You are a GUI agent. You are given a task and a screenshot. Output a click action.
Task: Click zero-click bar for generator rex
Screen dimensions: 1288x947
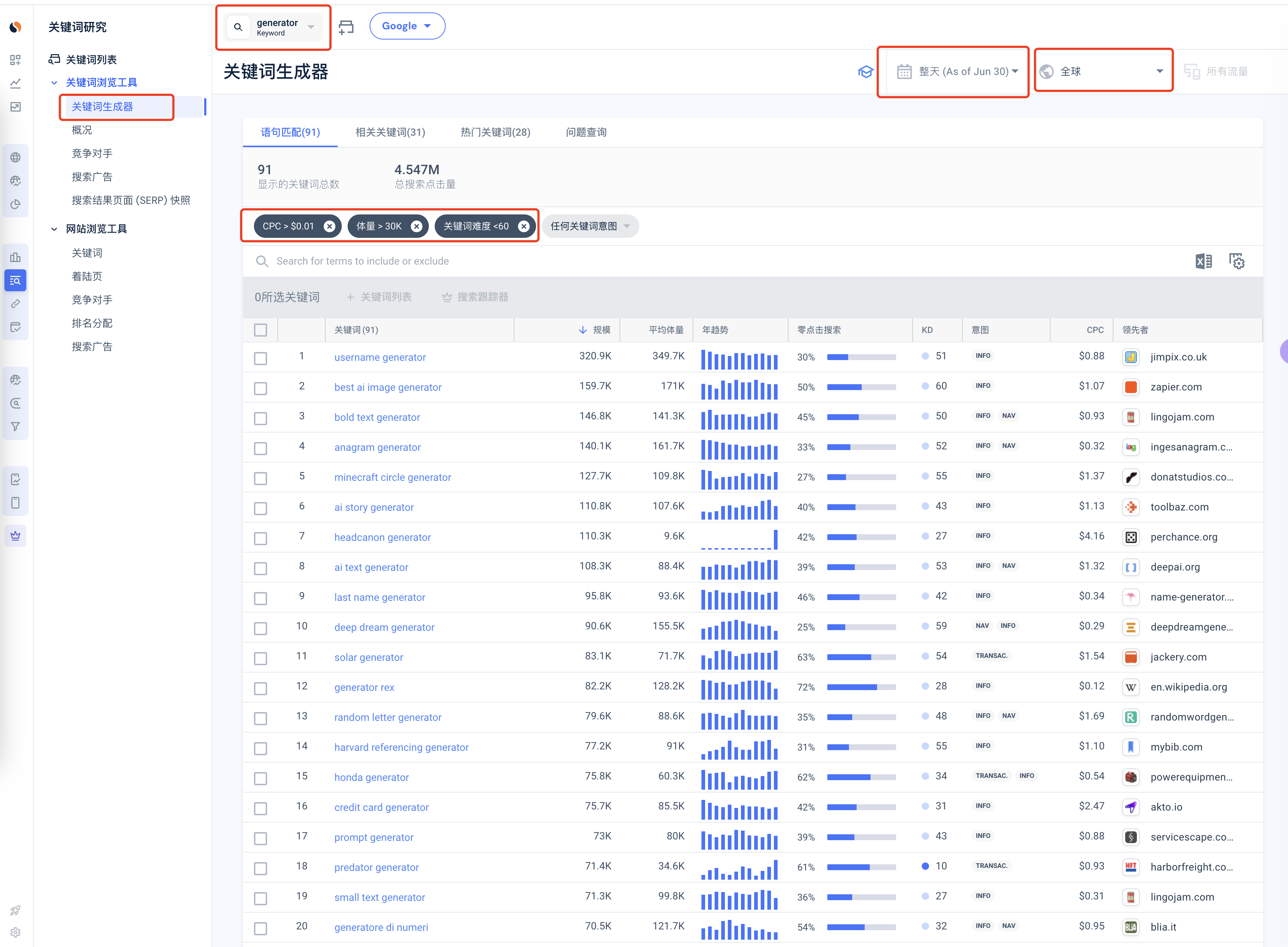click(x=861, y=687)
